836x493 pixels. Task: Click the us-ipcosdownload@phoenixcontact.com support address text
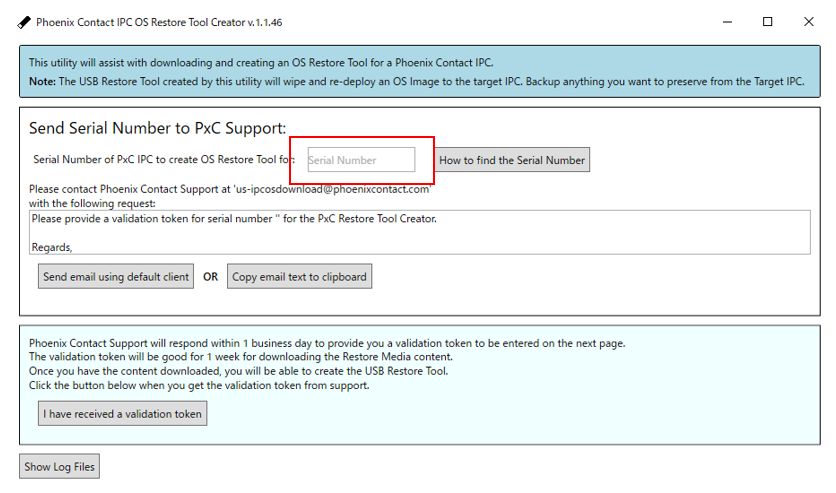point(333,189)
